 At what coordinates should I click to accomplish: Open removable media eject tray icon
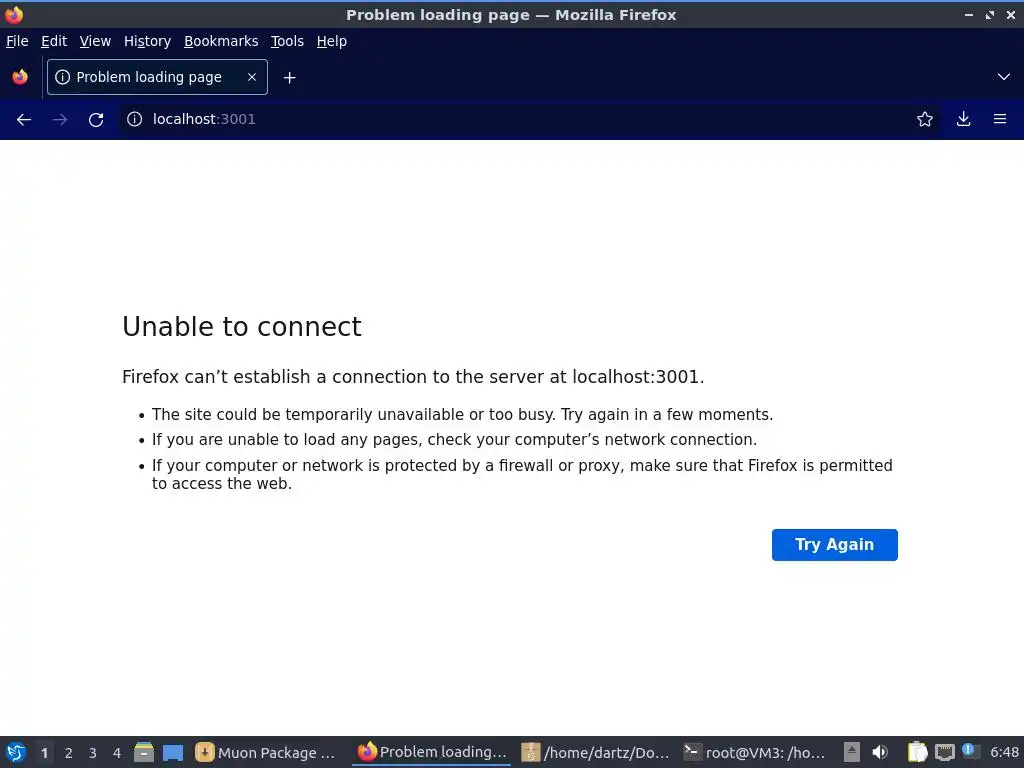point(852,752)
